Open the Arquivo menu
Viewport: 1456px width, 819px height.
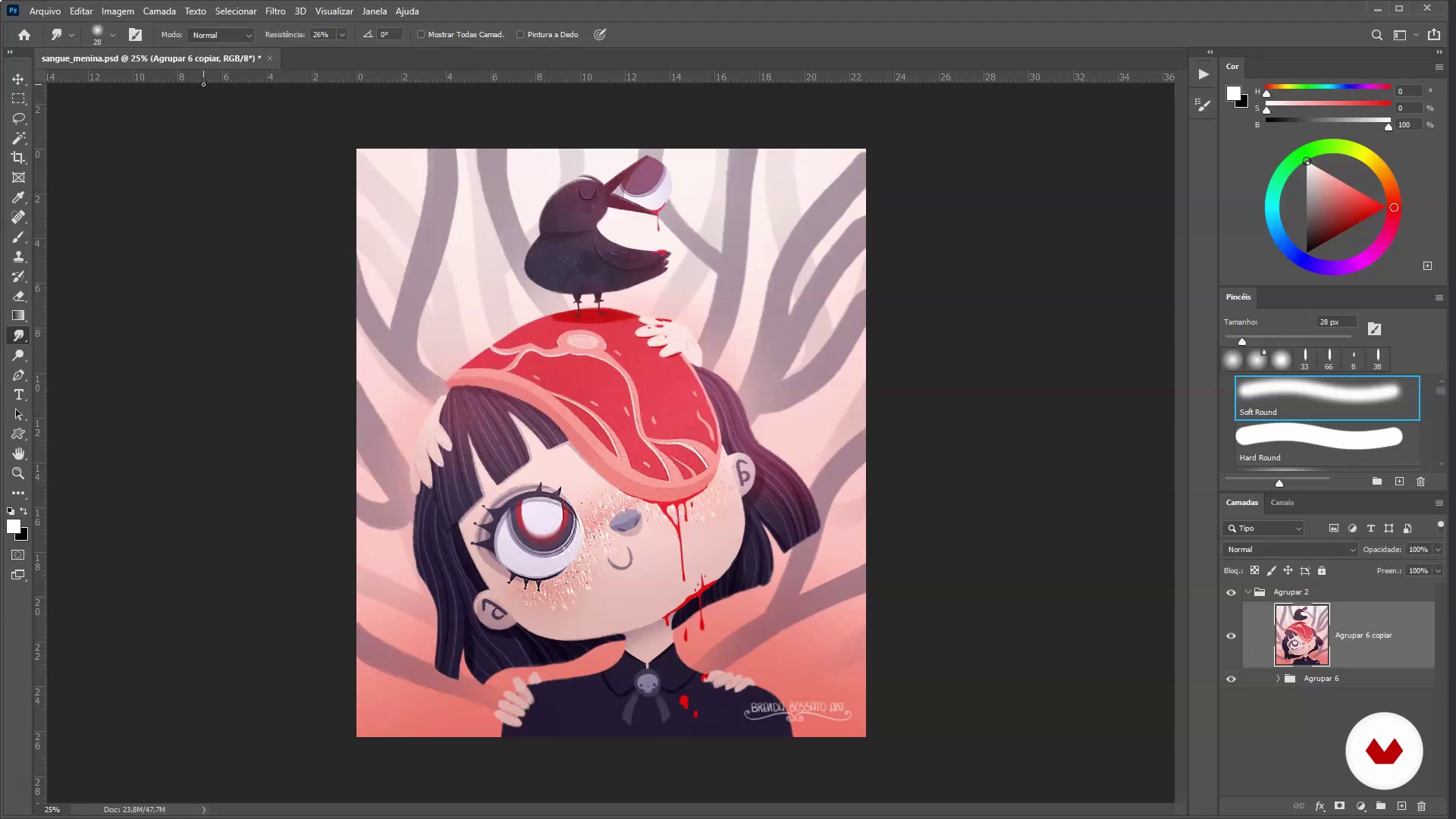point(45,11)
